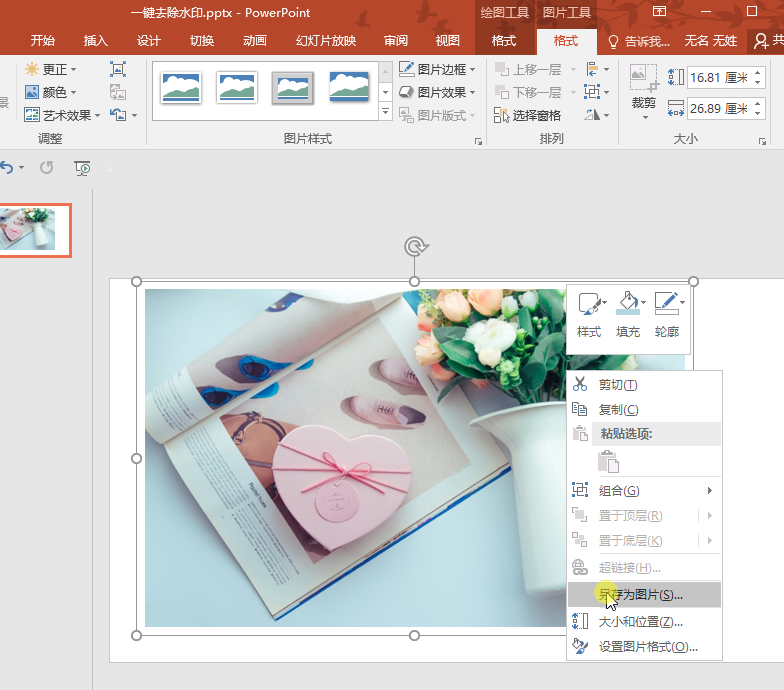Edit the height field showing 16.81 厘米
This screenshot has height=690, width=784.
[719, 78]
